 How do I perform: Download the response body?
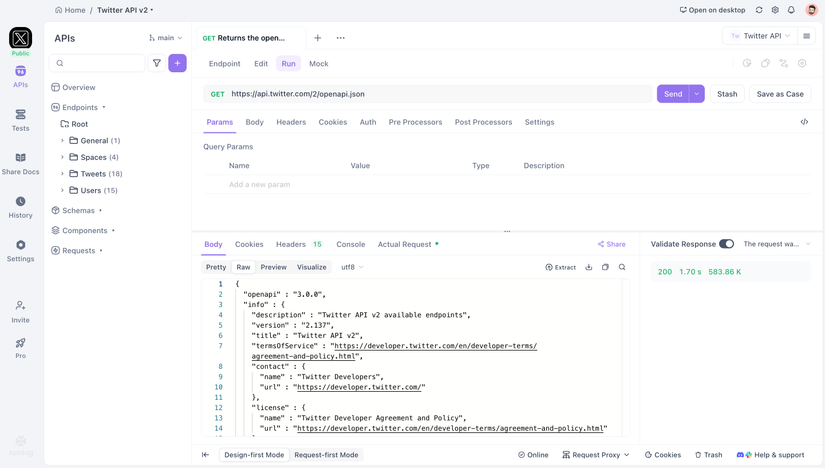tap(589, 267)
